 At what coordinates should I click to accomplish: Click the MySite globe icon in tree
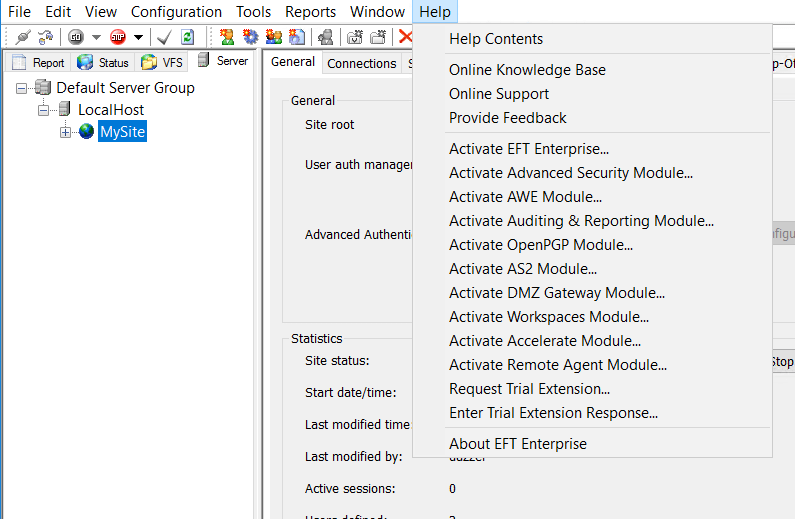pos(87,132)
